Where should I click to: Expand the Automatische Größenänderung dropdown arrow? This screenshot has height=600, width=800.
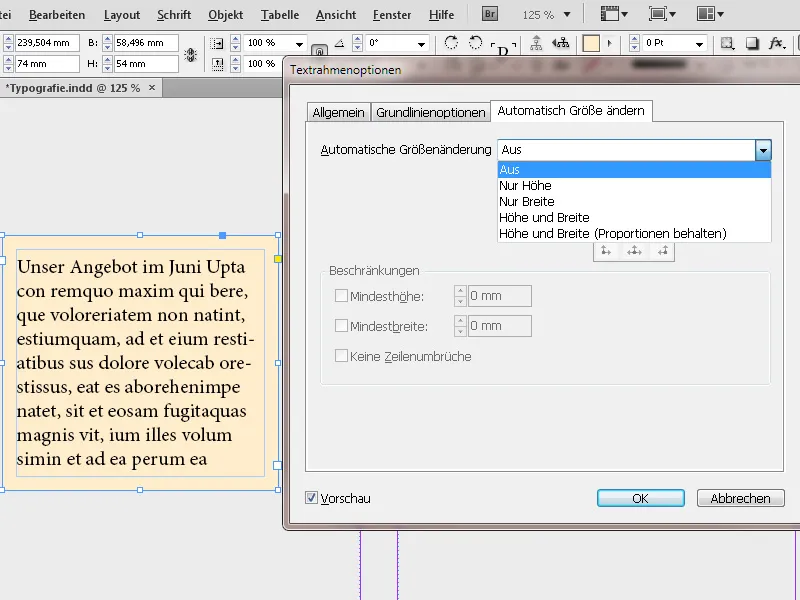pyautogui.click(x=763, y=150)
